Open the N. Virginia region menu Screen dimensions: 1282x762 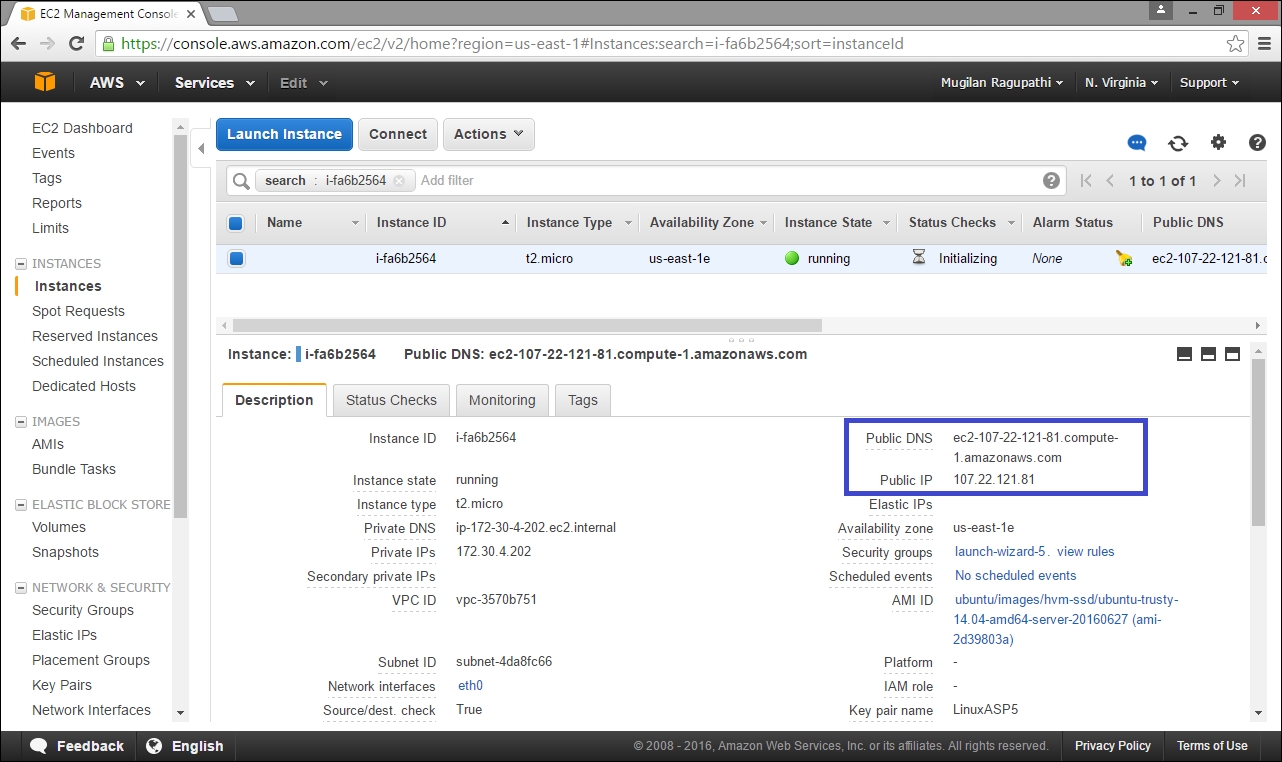(x=1121, y=83)
